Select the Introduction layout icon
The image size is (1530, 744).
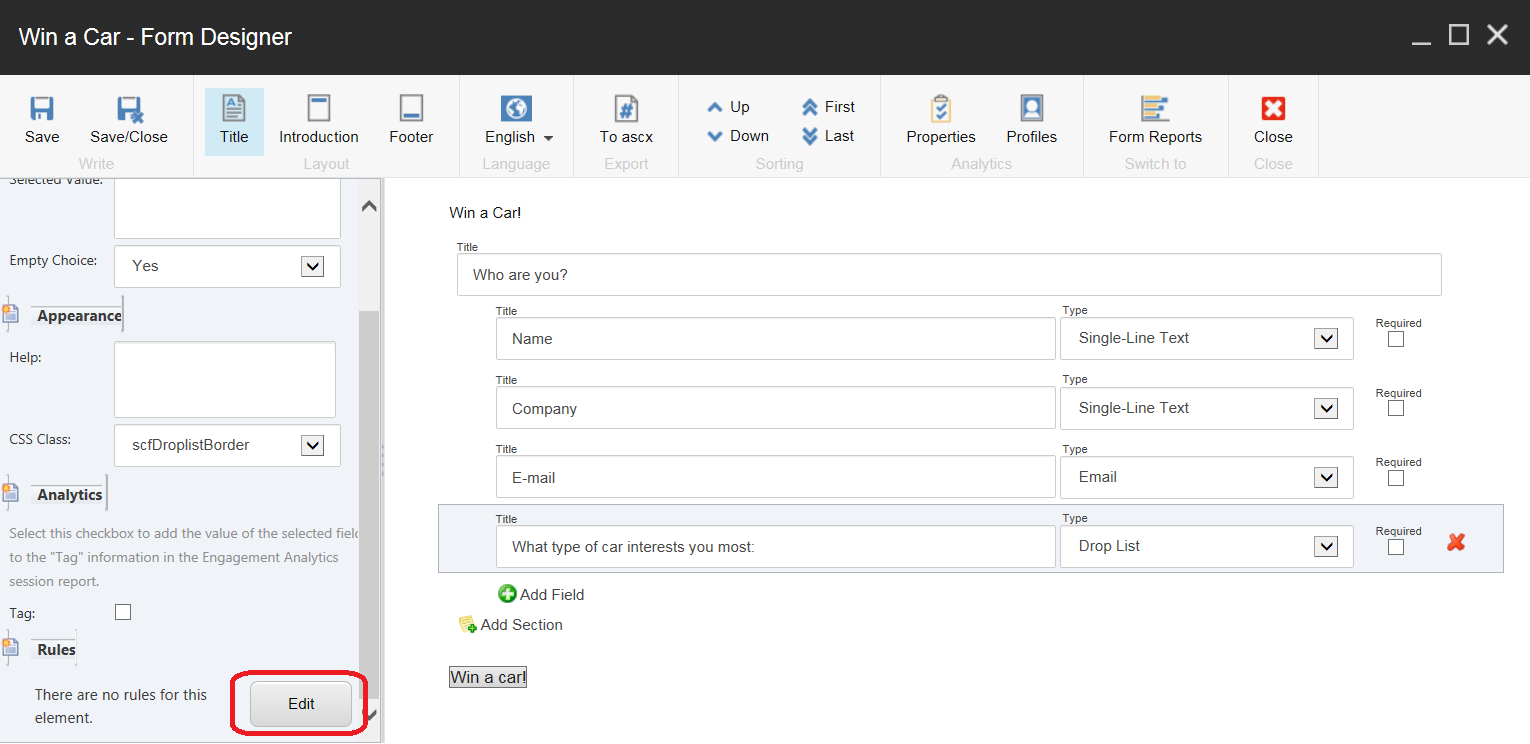318,110
